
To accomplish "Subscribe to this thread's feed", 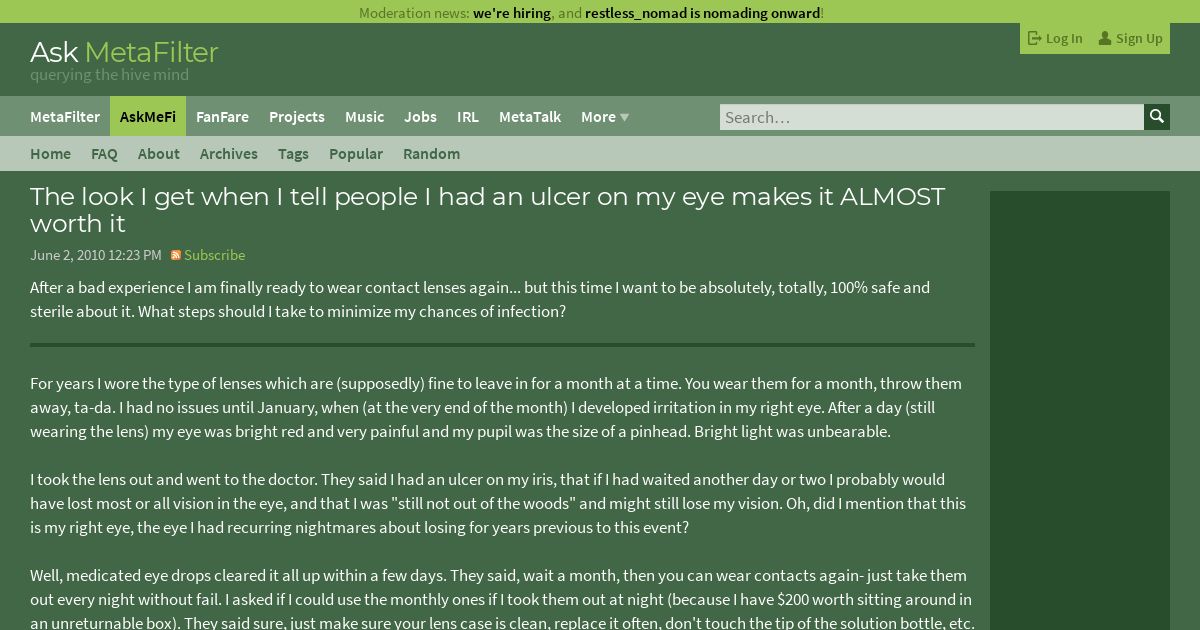I will pyautogui.click(x=214, y=255).
